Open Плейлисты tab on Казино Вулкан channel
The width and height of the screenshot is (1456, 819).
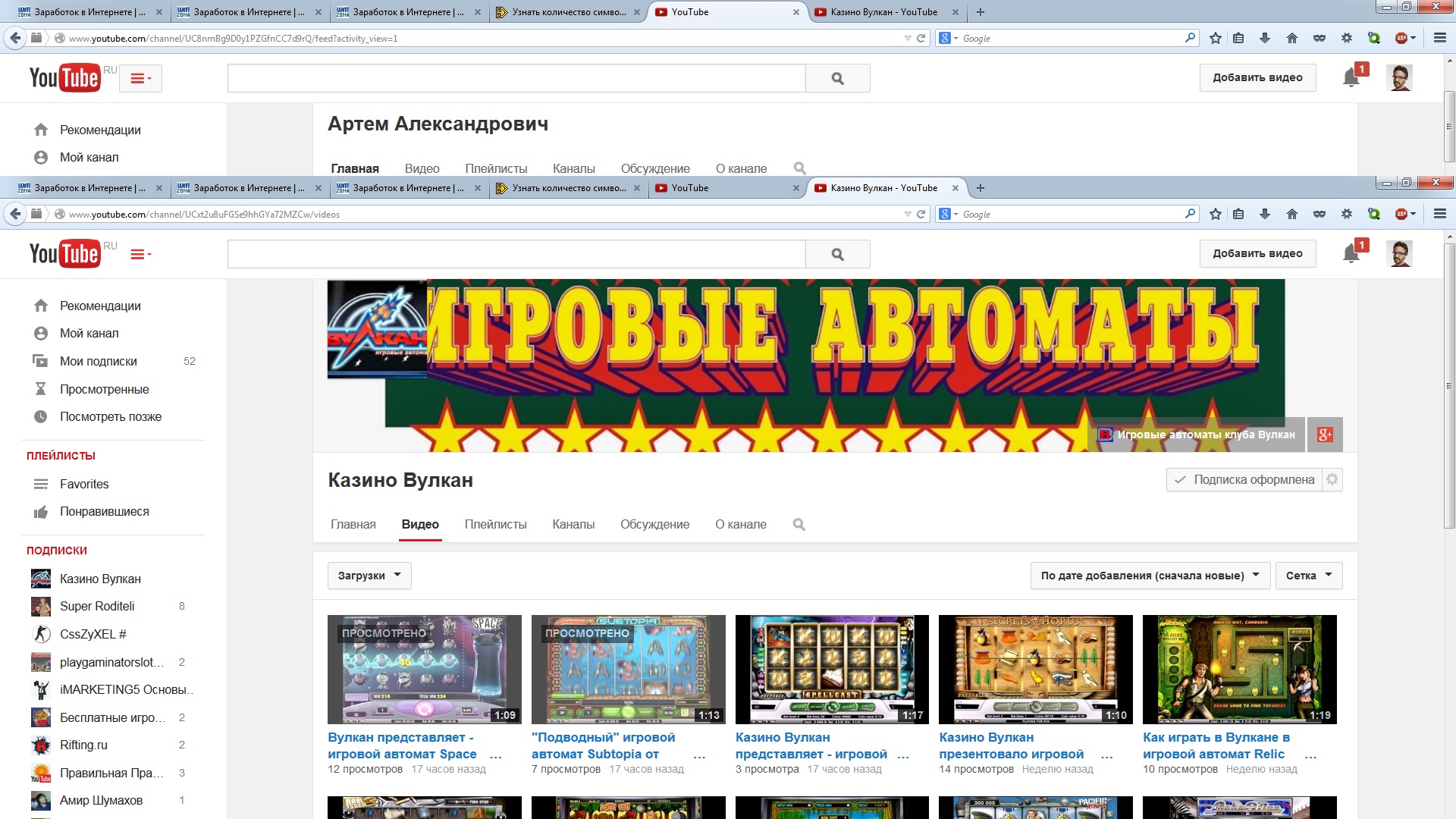(x=495, y=524)
